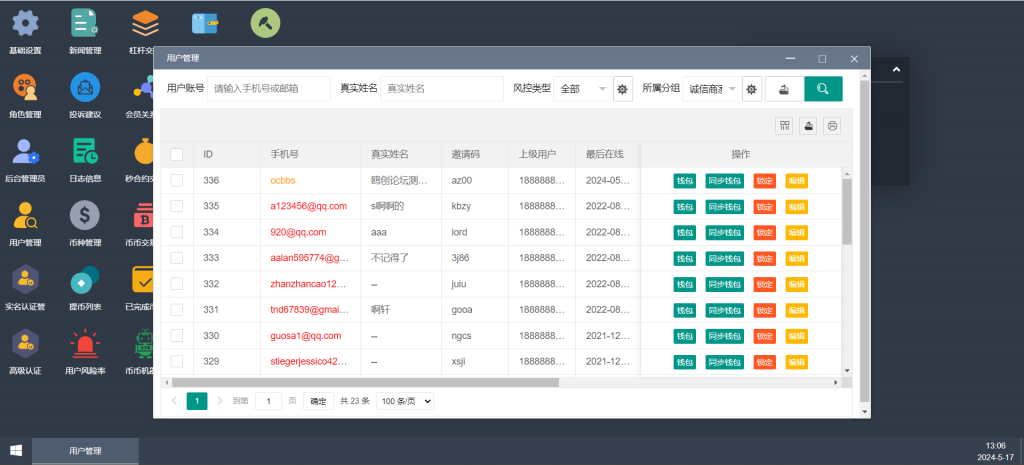
Task: Collapse chevron in the background window
Action: (897, 69)
